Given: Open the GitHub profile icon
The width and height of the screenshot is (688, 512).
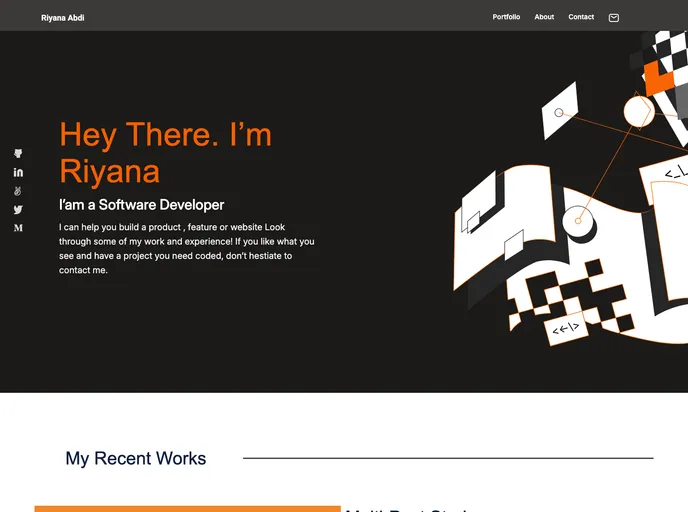Looking at the screenshot, I should [18, 153].
